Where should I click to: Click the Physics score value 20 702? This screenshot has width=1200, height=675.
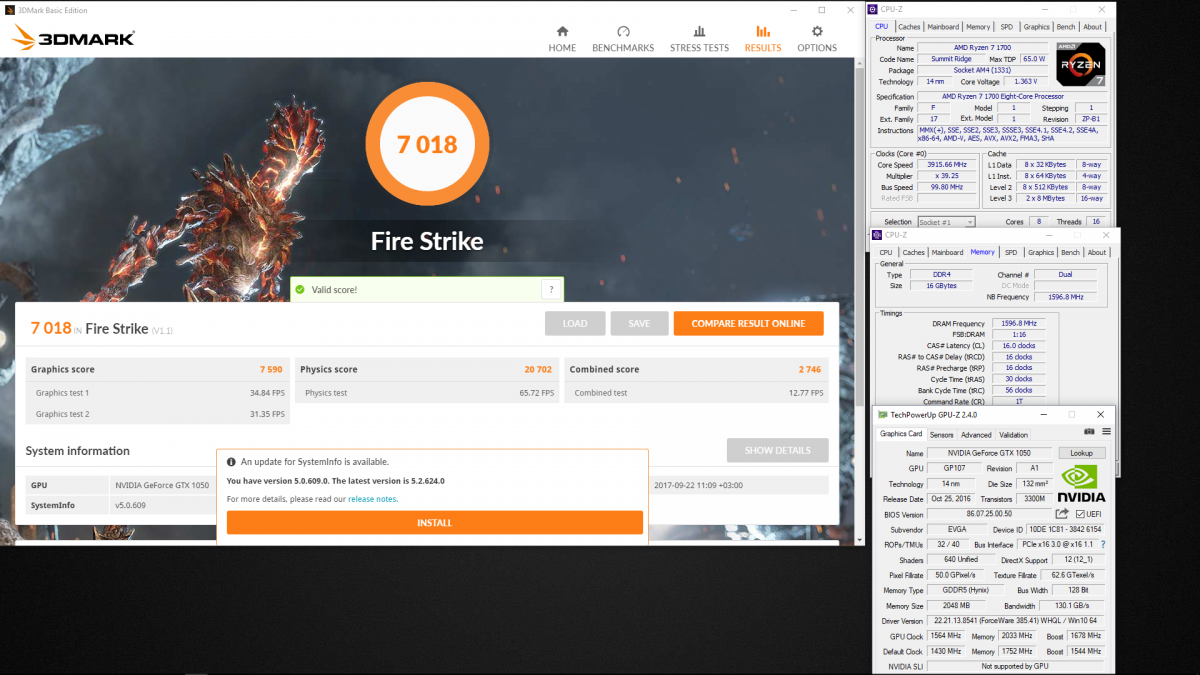pos(538,370)
